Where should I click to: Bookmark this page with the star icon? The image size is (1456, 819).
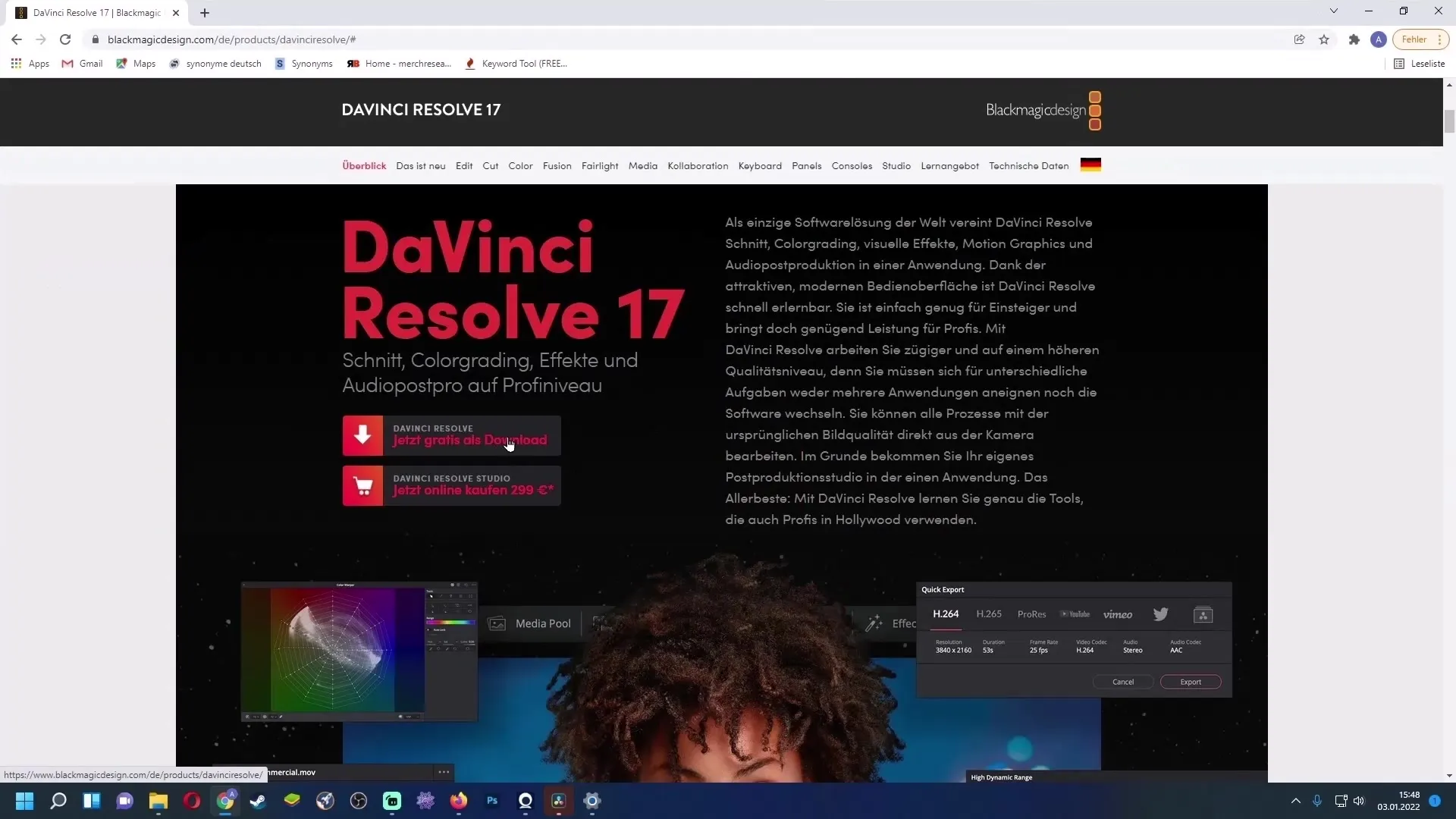1324,39
